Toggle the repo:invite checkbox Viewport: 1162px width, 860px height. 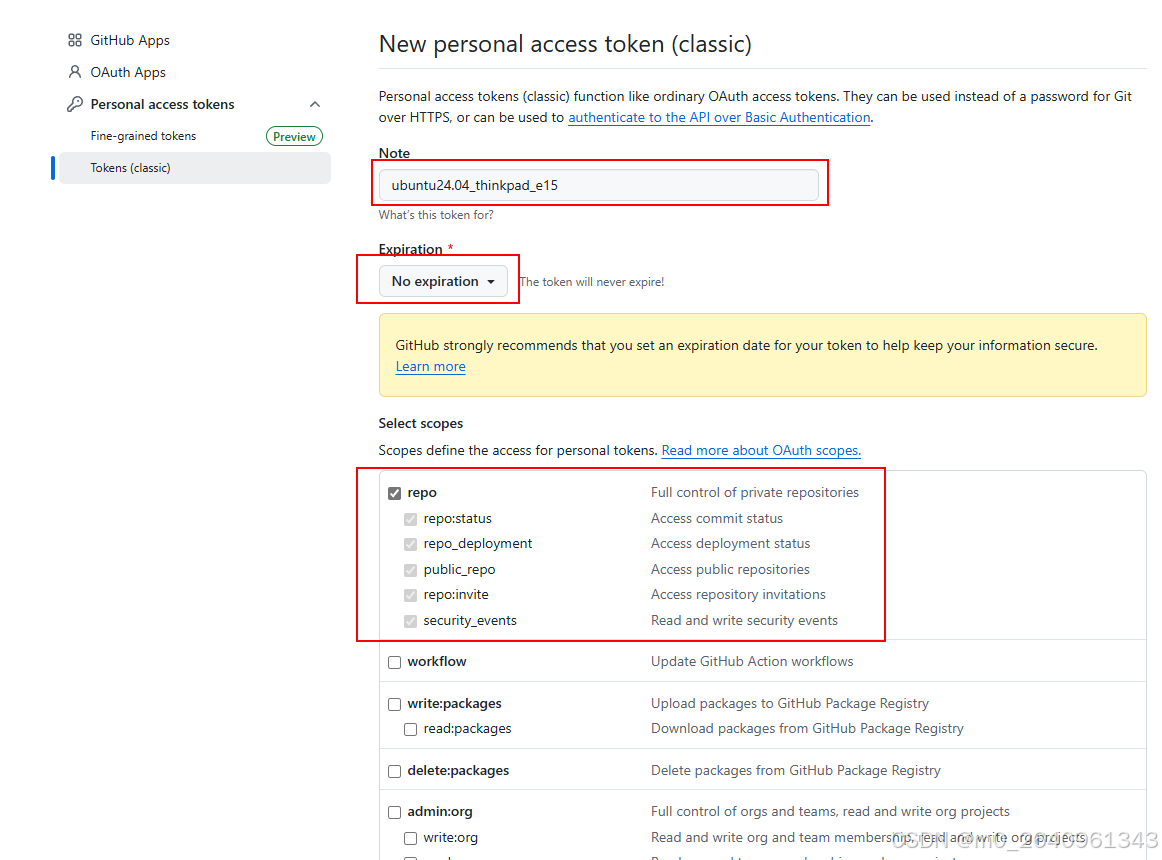pos(411,595)
